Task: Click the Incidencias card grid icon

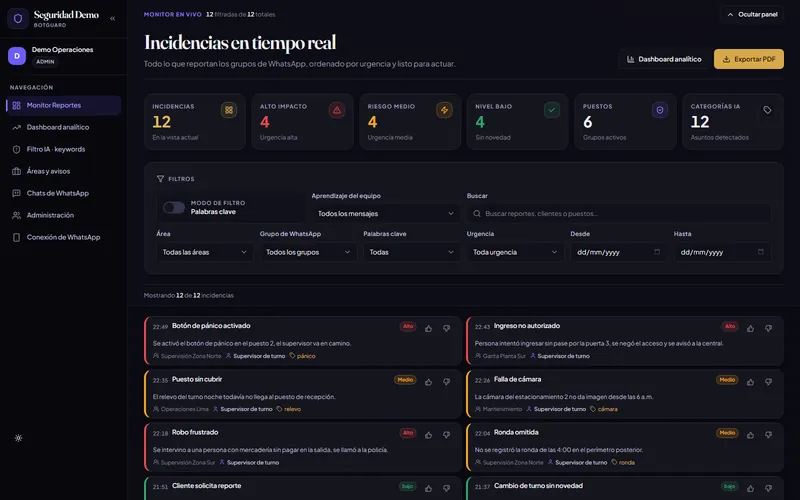Action: (229, 110)
